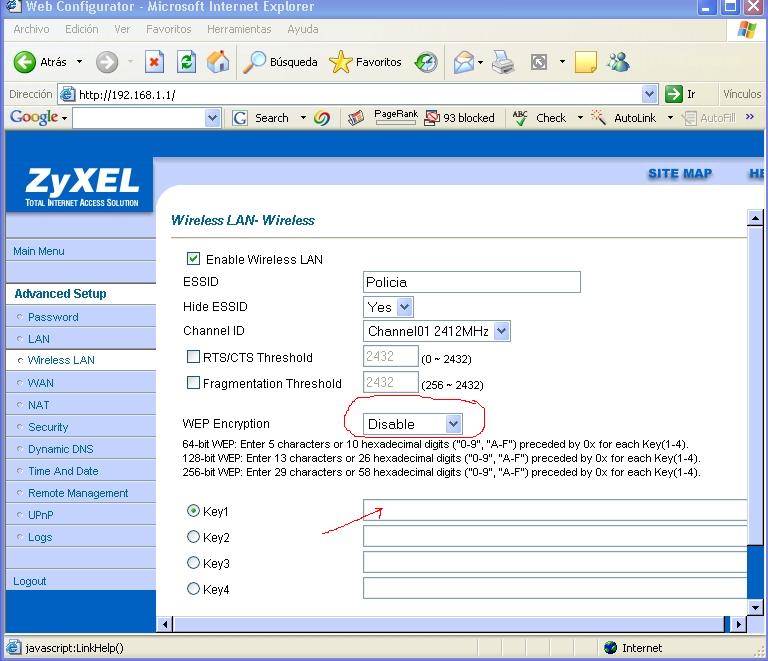The image size is (768, 661).
Task: Click the yellow note icon
Action: click(585, 62)
